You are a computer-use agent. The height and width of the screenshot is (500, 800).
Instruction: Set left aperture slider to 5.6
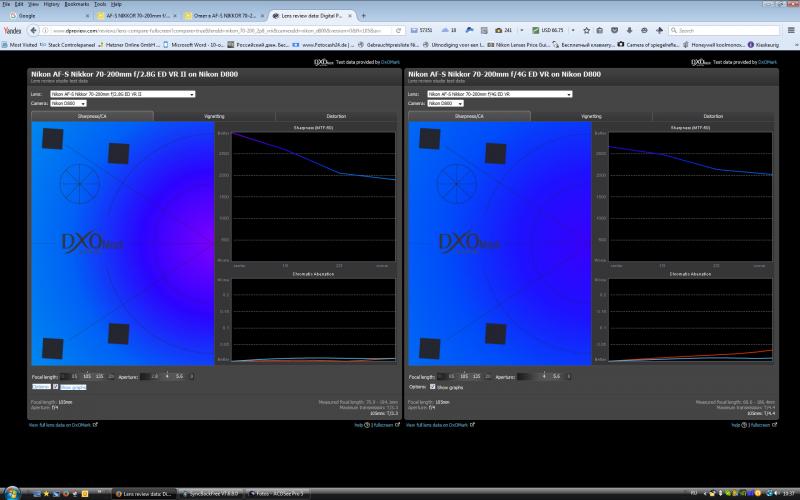179,376
